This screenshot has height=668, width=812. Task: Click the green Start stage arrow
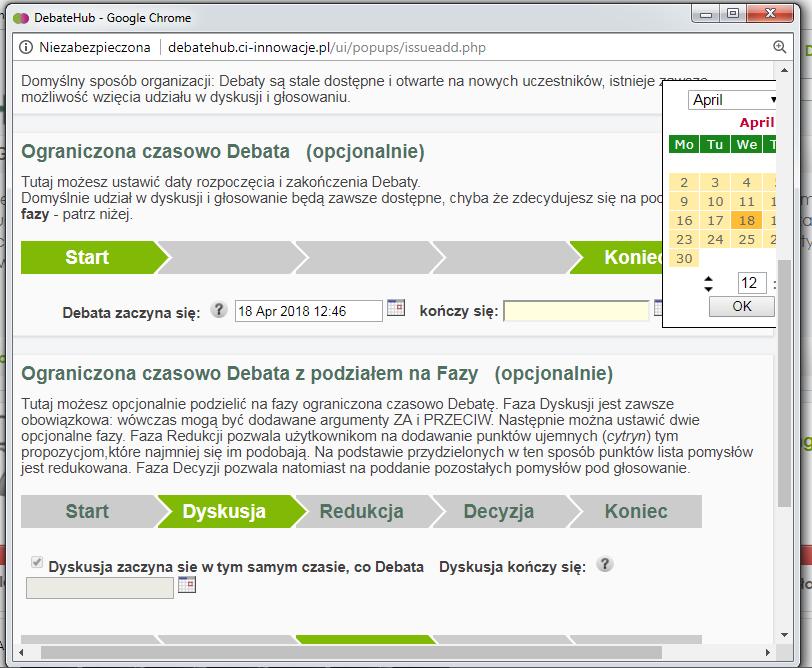94,257
